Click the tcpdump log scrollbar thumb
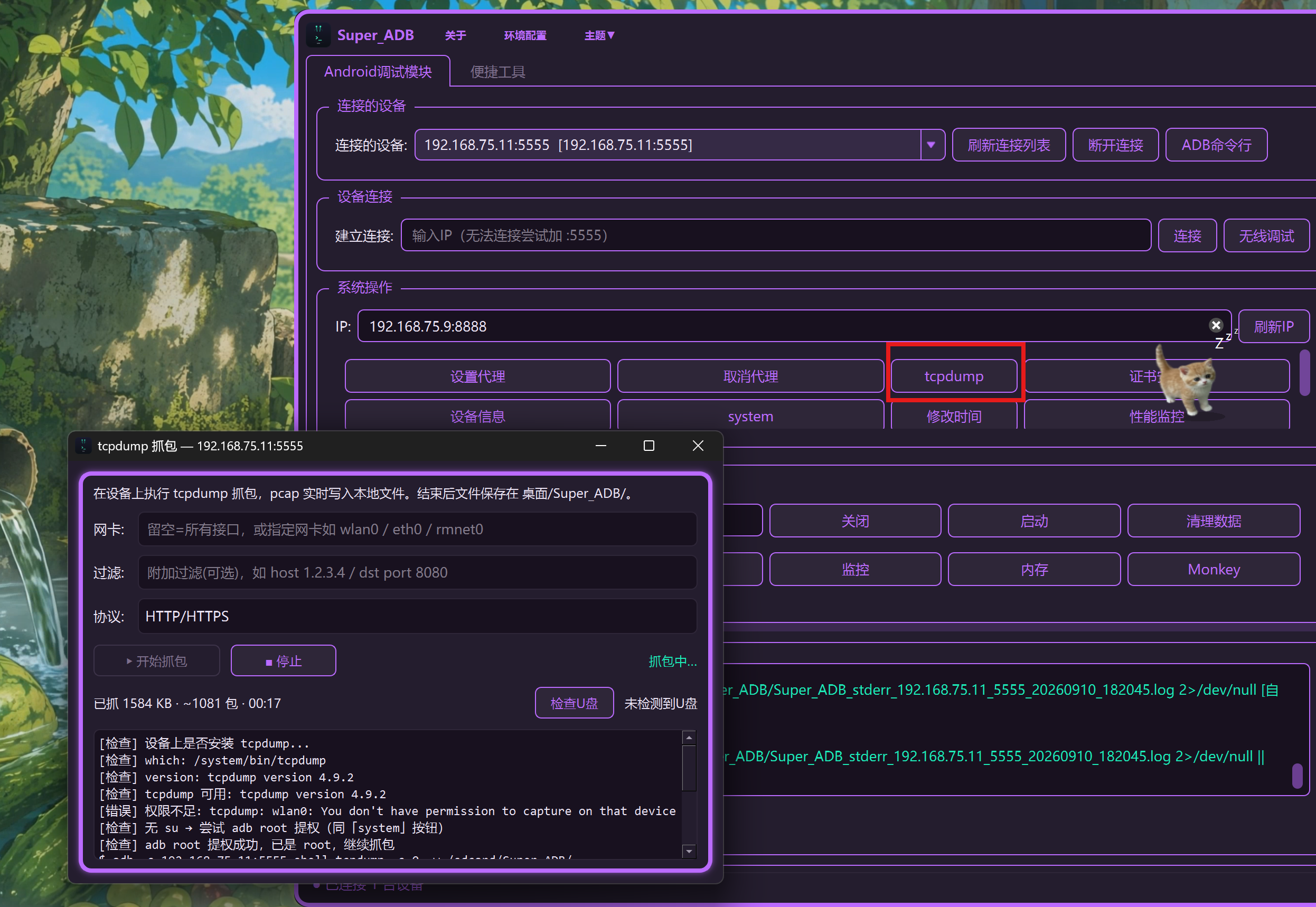This screenshot has height=907, width=1316. tap(689, 768)
